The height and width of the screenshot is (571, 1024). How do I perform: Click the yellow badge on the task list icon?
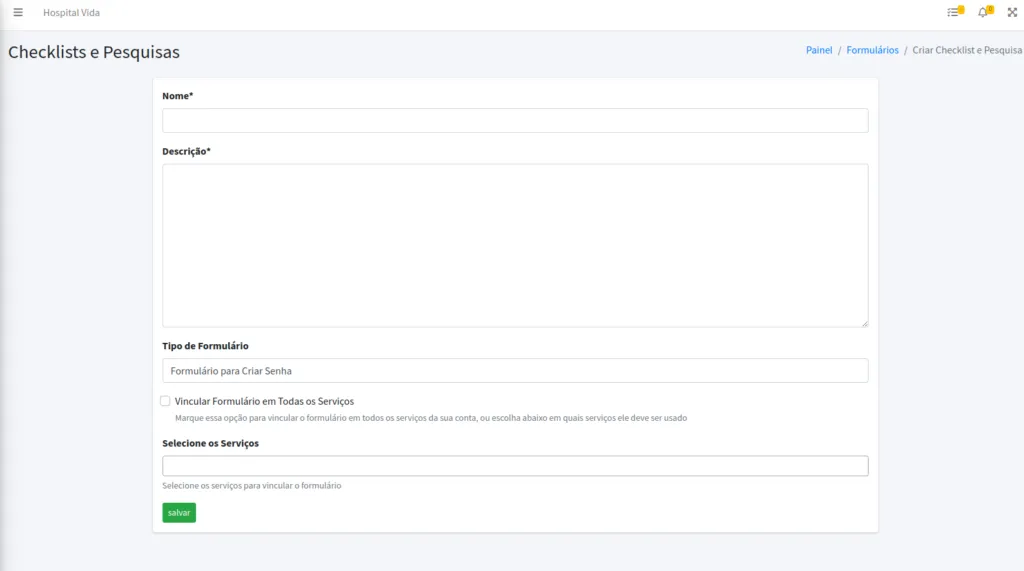coord(961,9)
